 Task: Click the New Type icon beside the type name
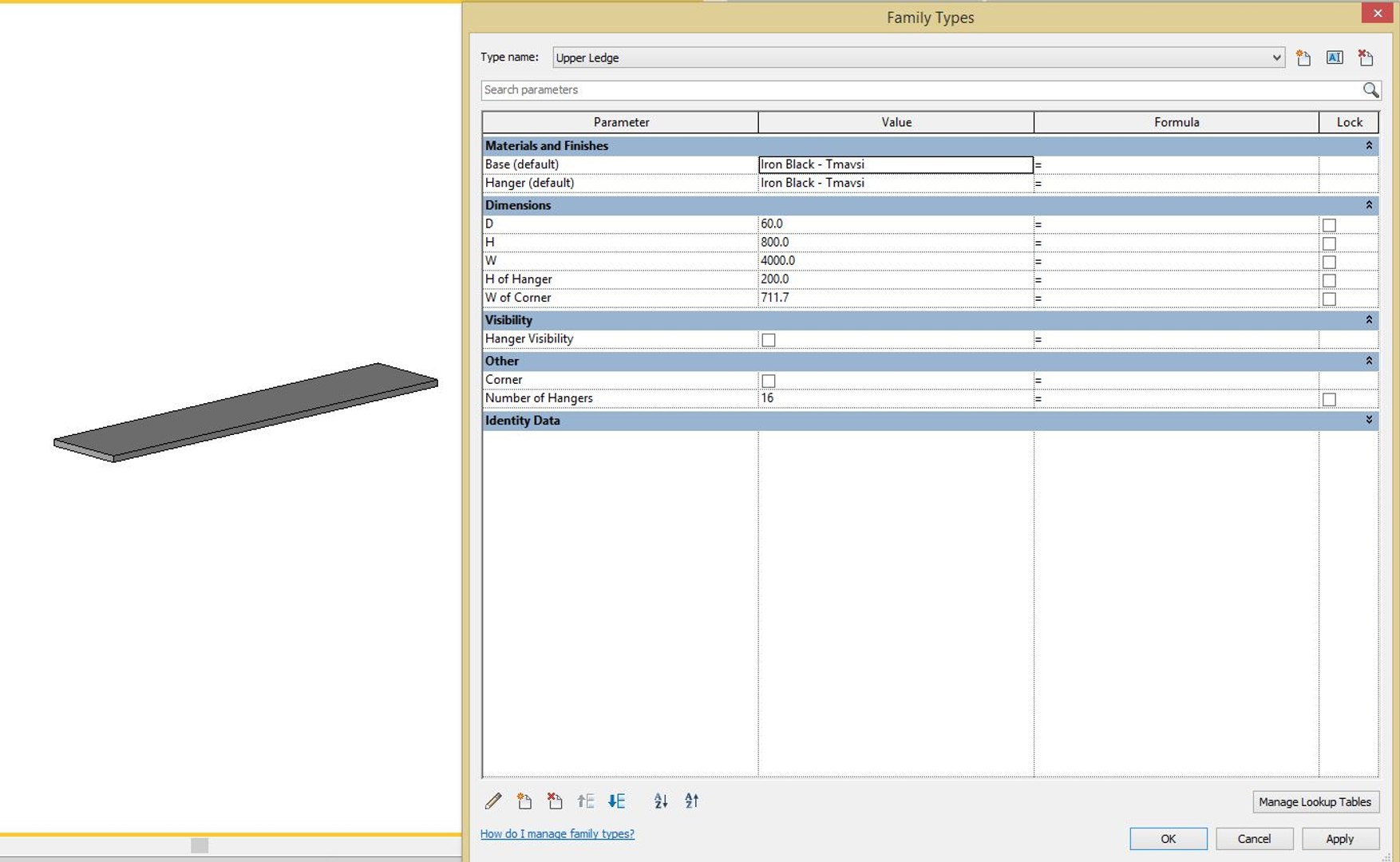pos(1303,57)
